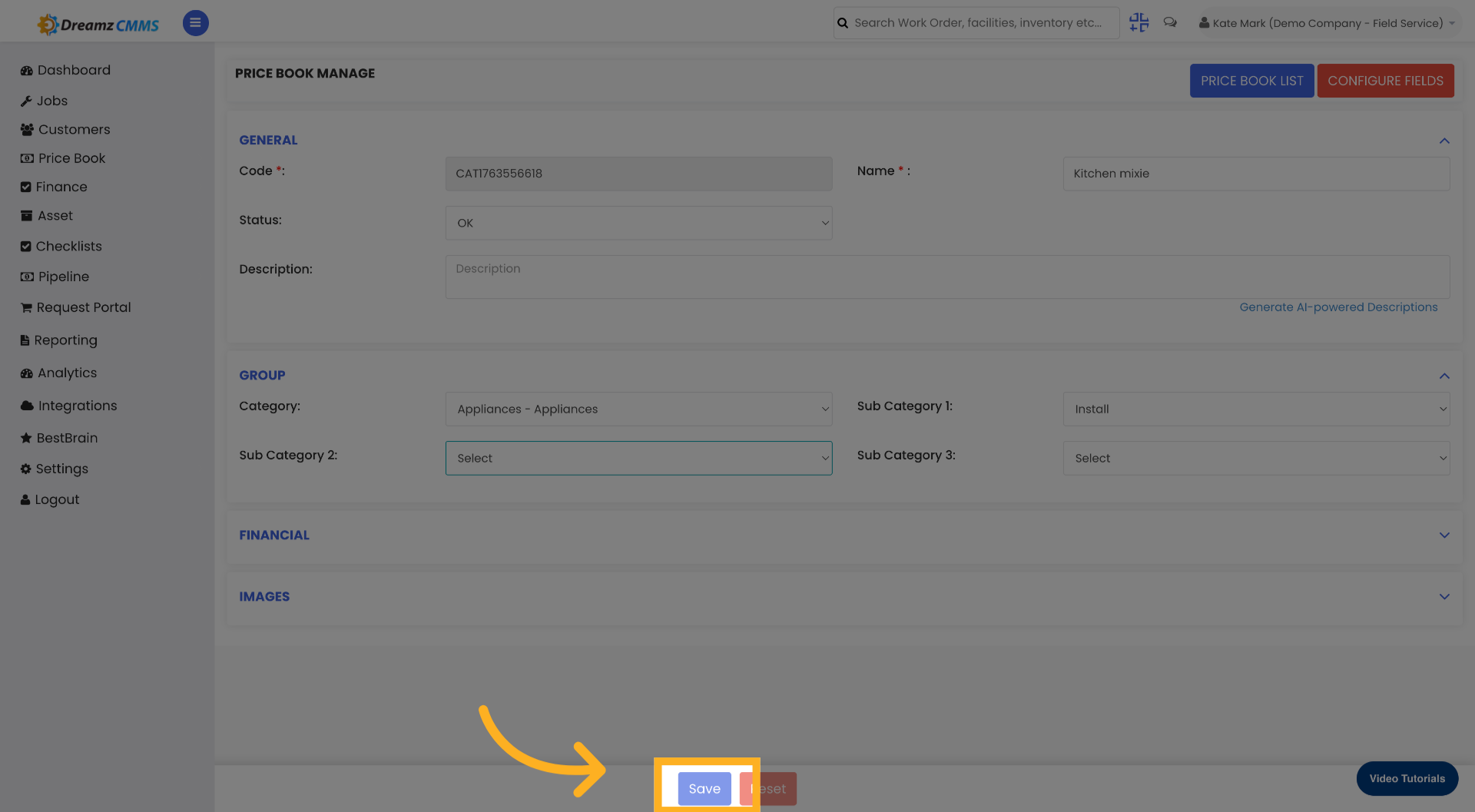Open Video Tutorials button
Screen dimensions: 1475x812
(1407, 778)
